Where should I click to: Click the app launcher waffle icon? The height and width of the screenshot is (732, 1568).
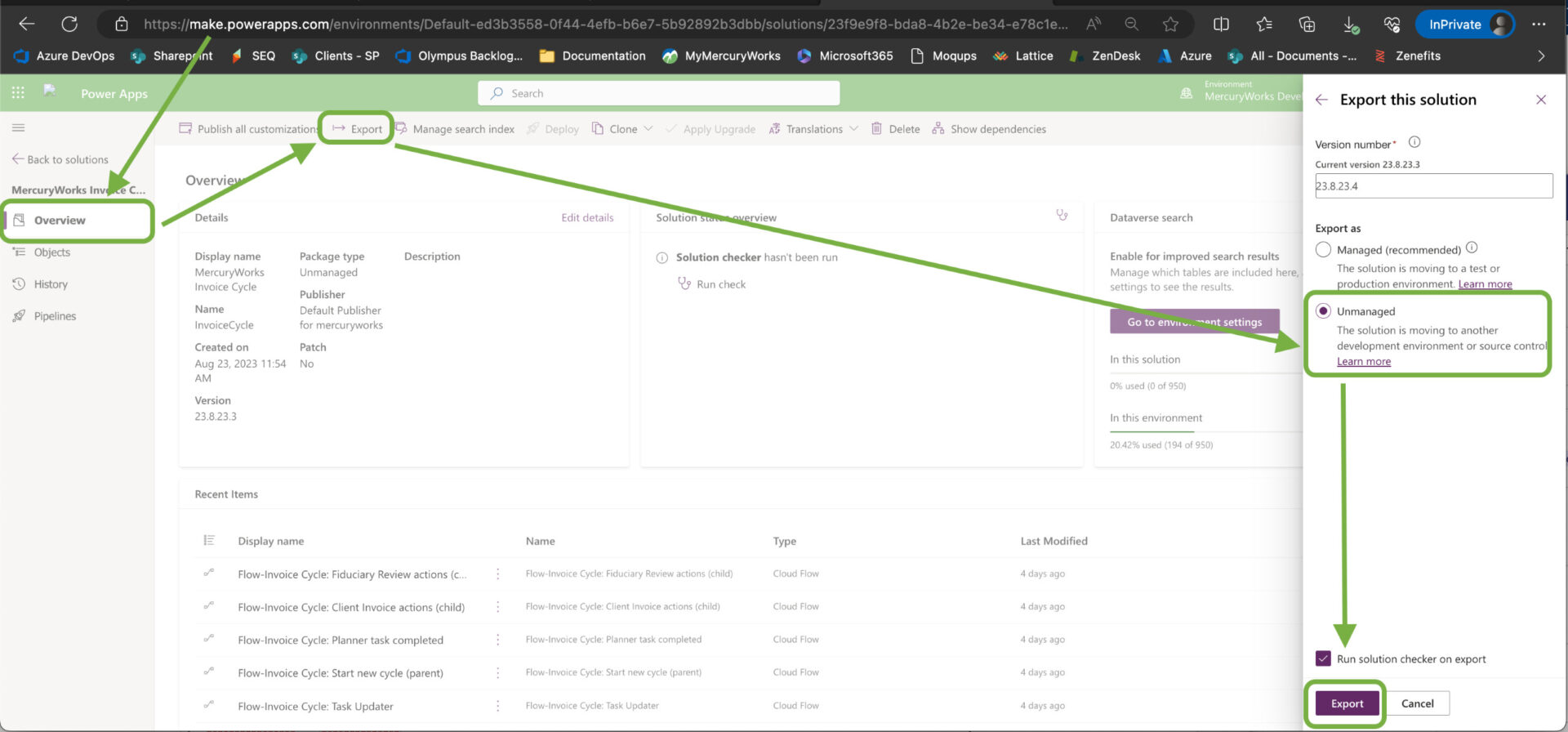pyautogui.click(x=18, y=93)
